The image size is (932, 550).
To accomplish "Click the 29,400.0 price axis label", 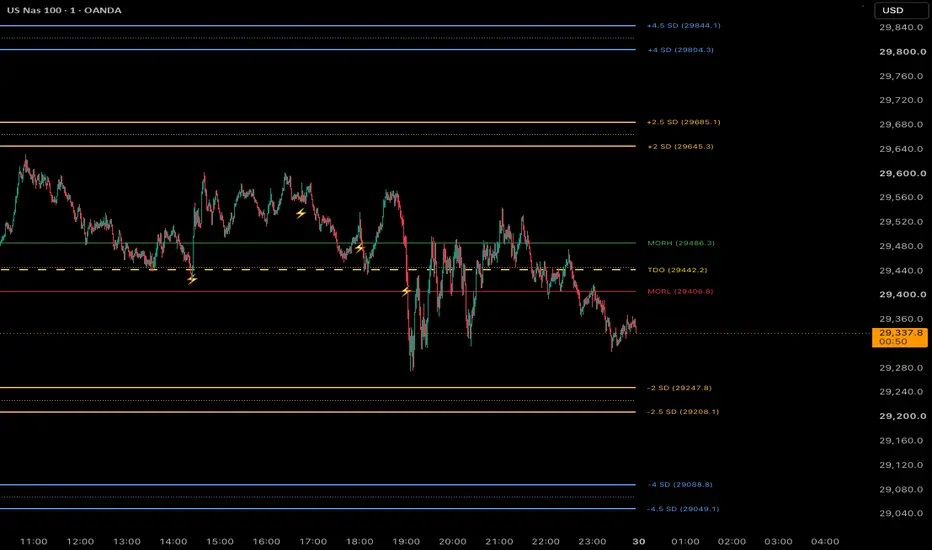I will tap(902, 294).
